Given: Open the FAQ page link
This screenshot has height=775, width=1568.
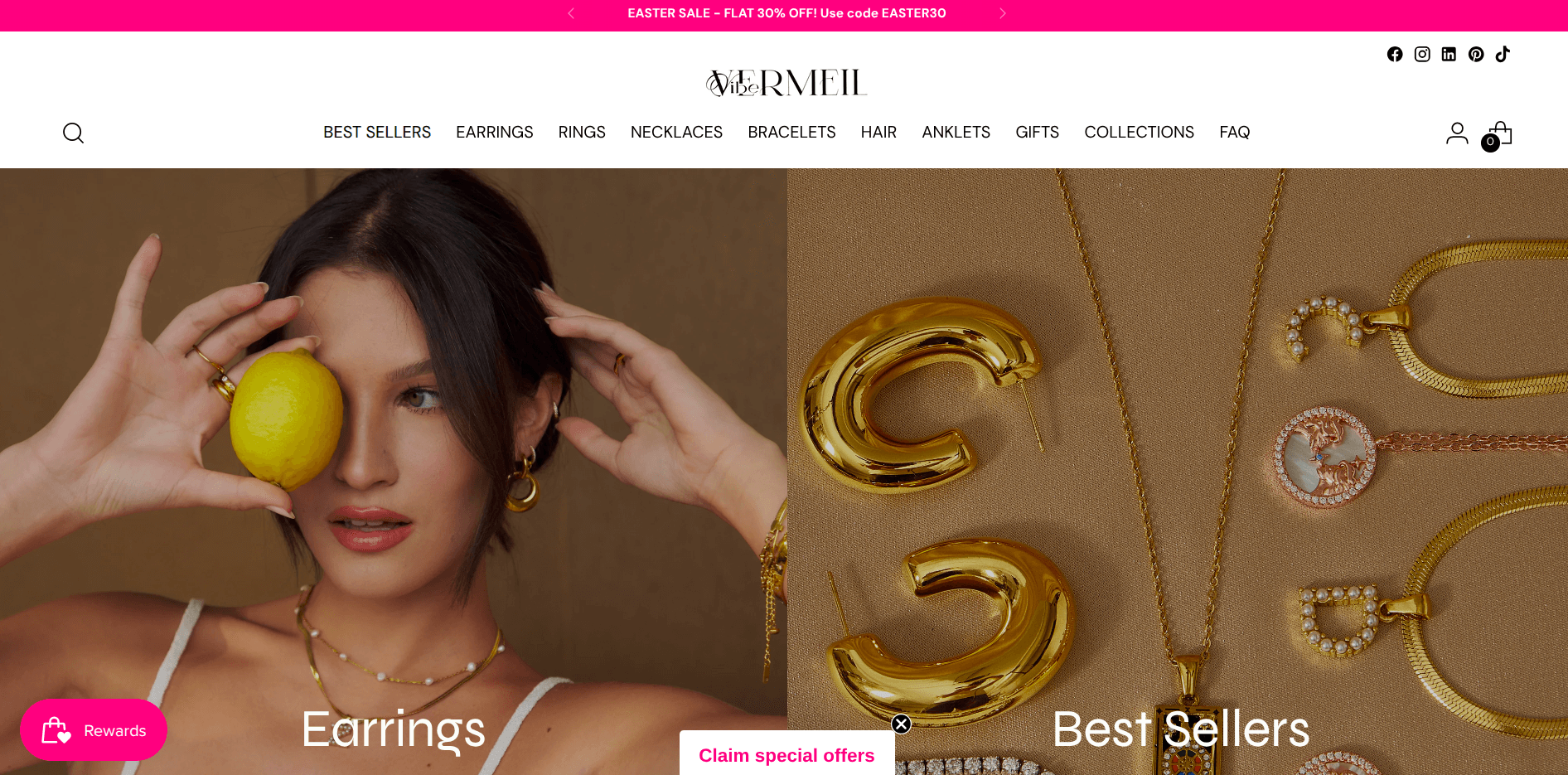Looking at the screenshot, I should click(1234, 133).
